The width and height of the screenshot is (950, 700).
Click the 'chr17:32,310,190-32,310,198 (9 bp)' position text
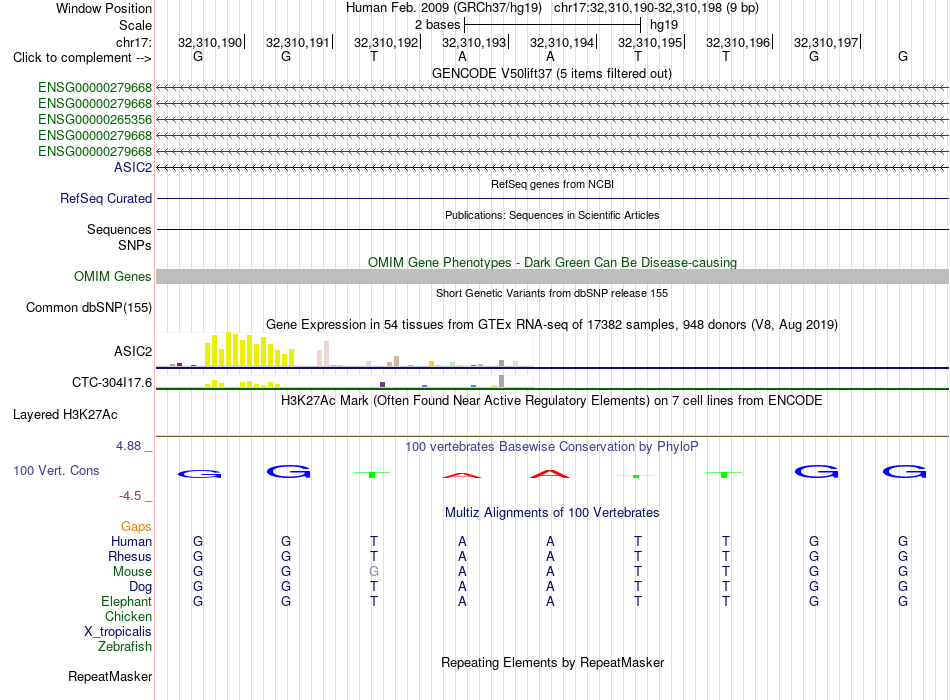pos(656,8)
